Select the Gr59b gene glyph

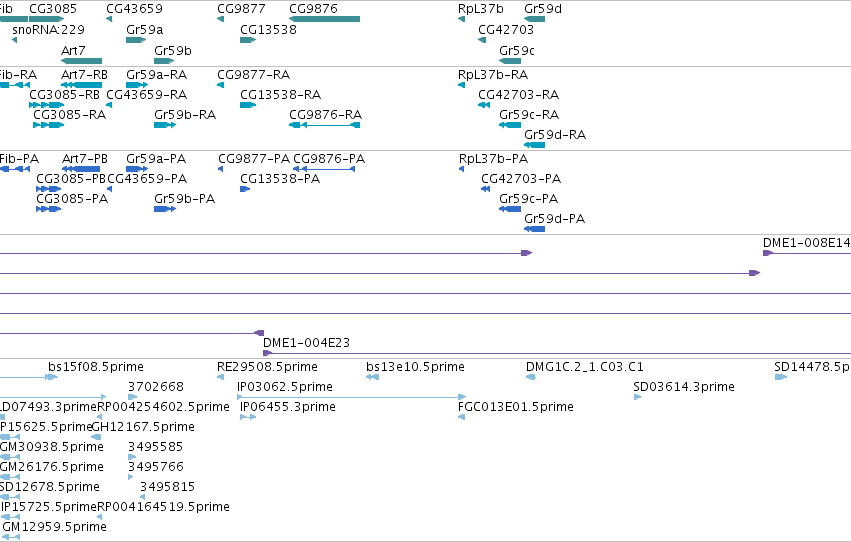click(164, 61)
